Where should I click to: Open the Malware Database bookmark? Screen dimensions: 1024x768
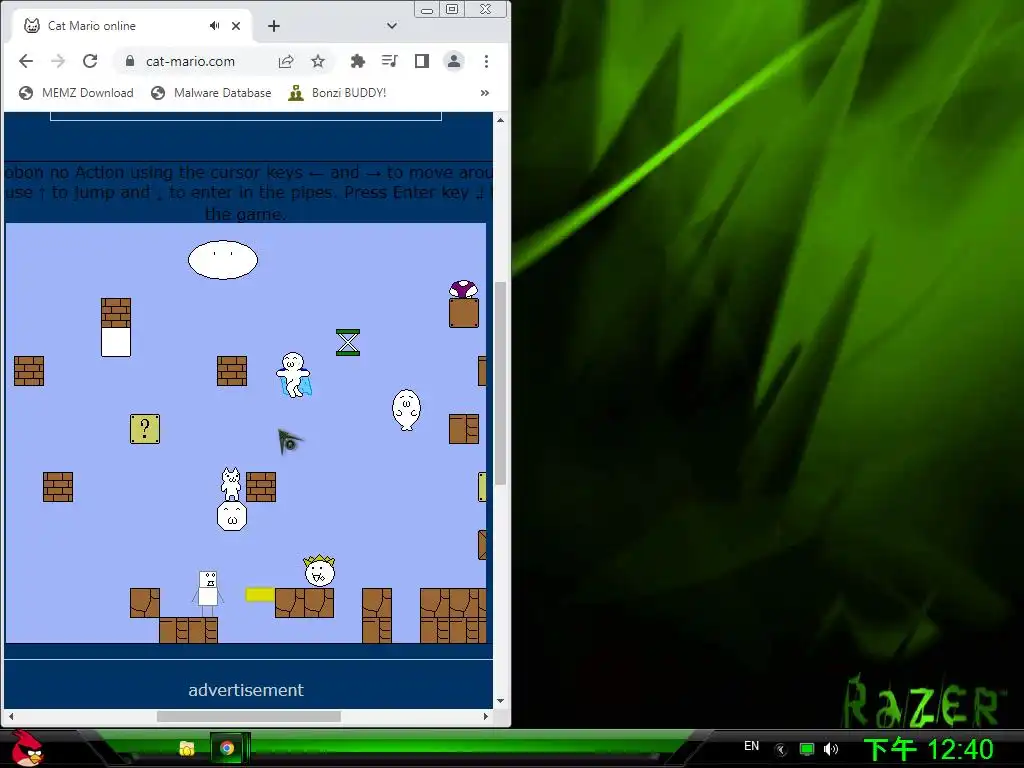coord(211,93)
